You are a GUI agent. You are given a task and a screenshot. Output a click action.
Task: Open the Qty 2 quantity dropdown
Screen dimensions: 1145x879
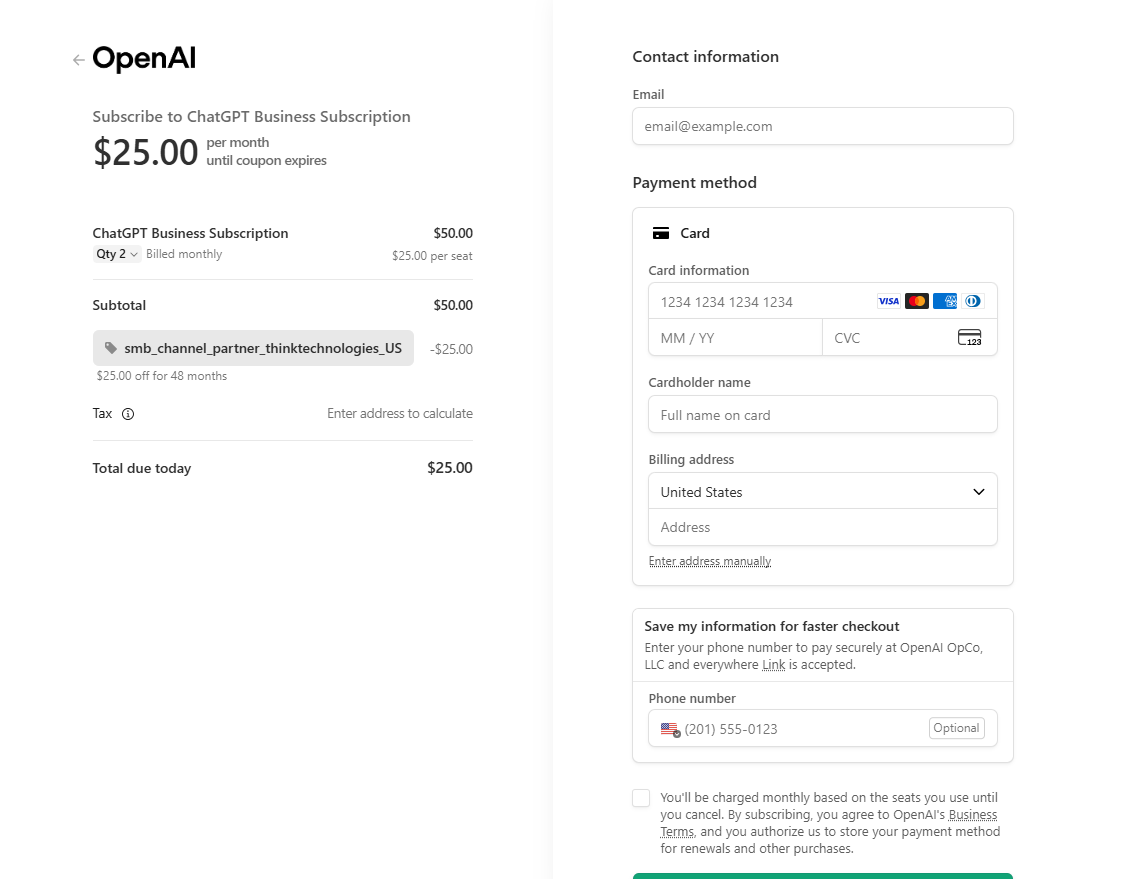tap(116, 254)
